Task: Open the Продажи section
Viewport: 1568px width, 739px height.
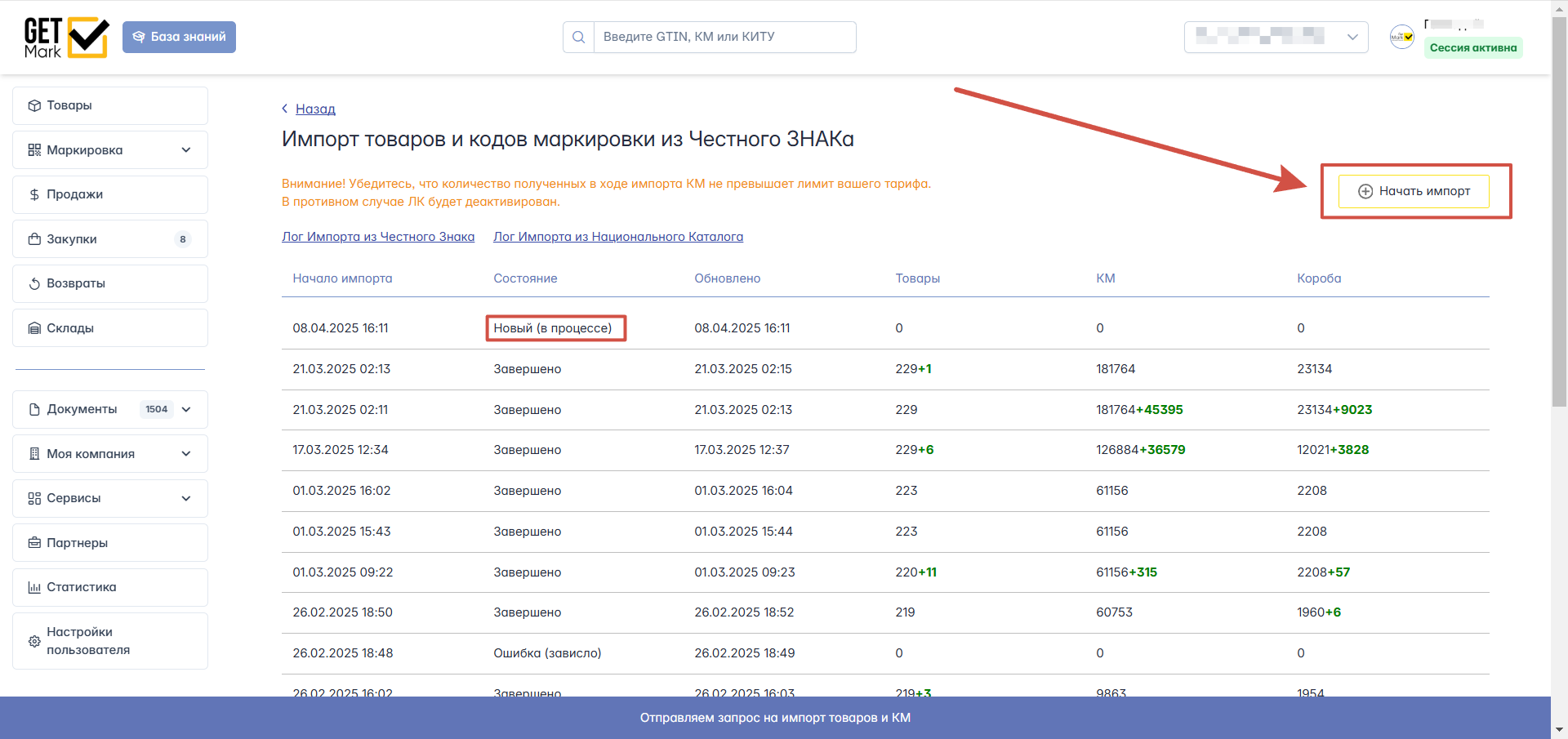Action: [x=110, y=194]
